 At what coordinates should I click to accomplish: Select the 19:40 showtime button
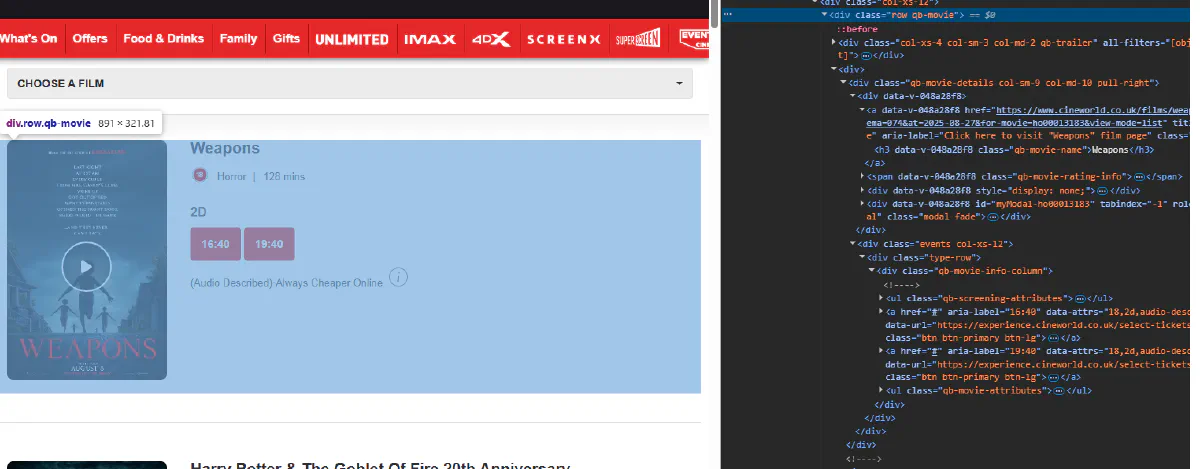(x=269, y=244)
